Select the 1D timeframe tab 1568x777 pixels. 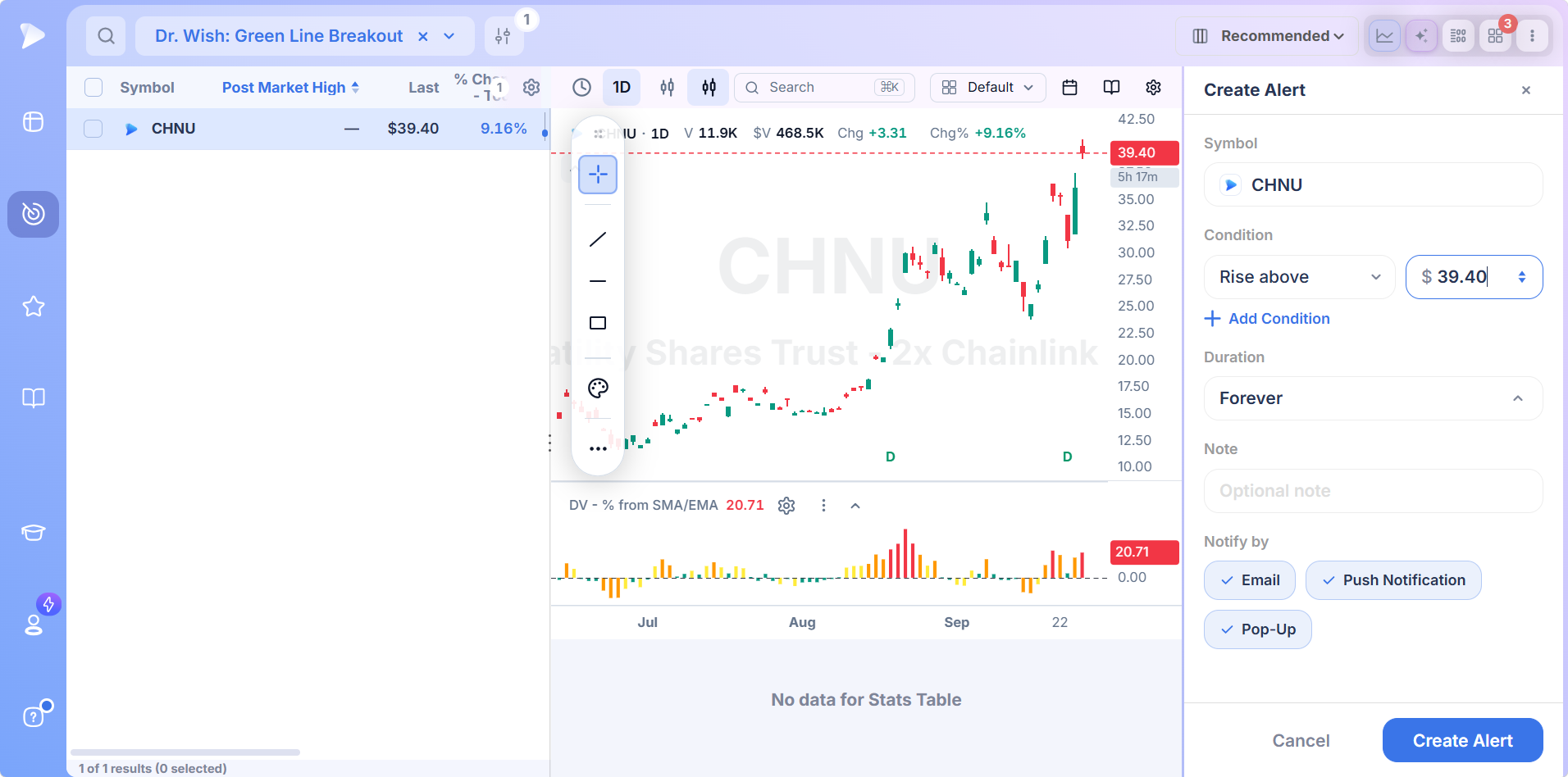pos(622,87)
